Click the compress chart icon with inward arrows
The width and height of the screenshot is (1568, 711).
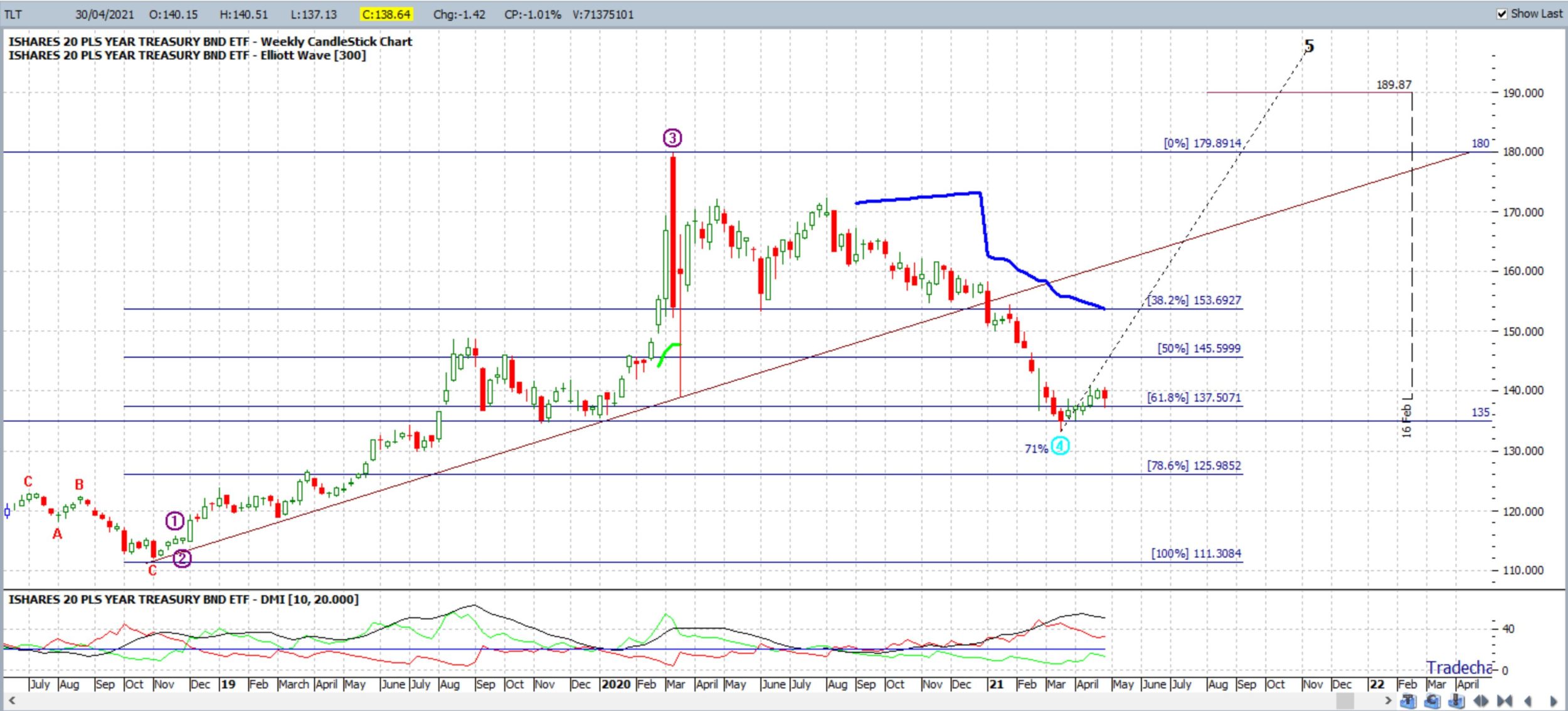point(1505,700)
